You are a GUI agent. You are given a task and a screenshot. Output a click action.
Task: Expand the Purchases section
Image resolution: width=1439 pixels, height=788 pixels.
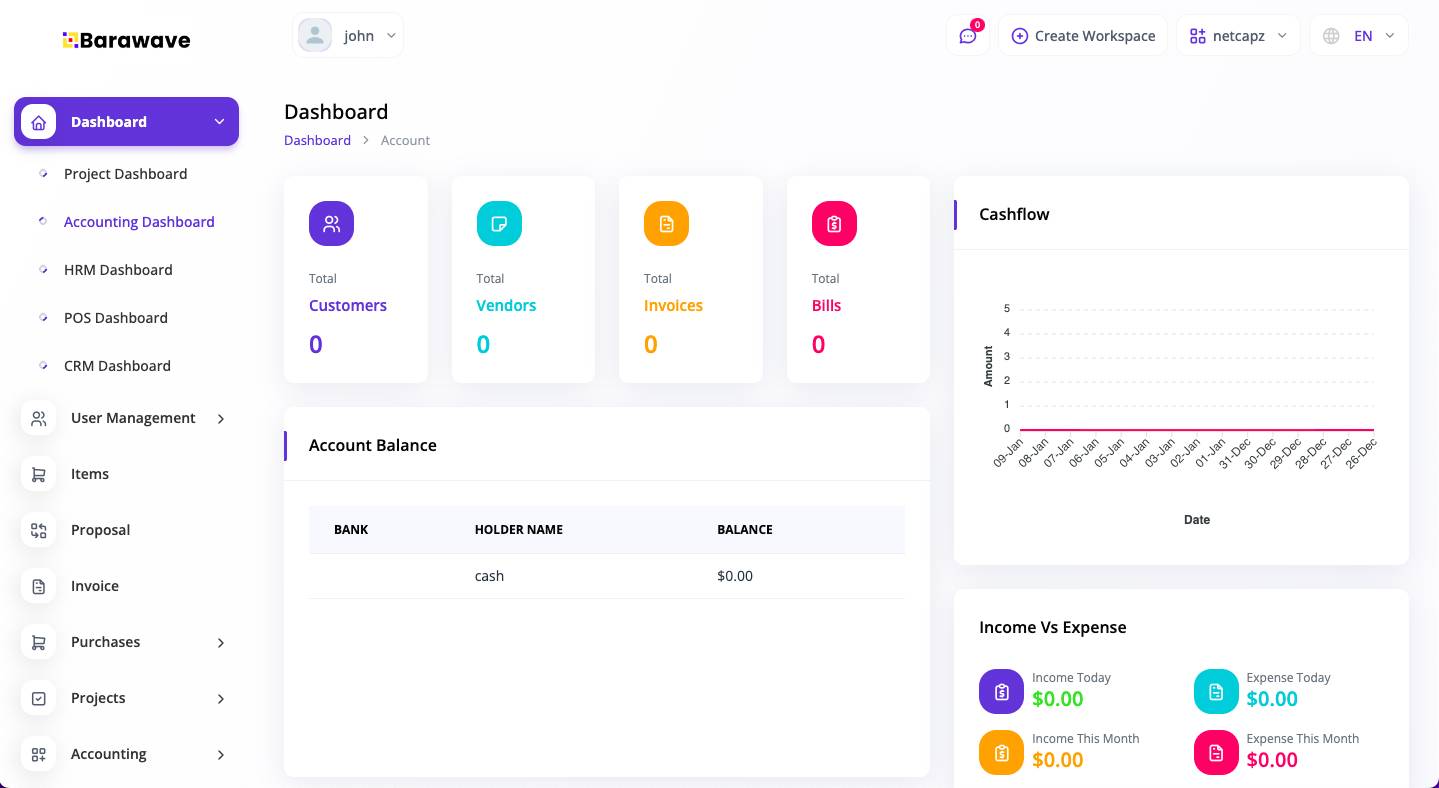[x=105, y=642]
